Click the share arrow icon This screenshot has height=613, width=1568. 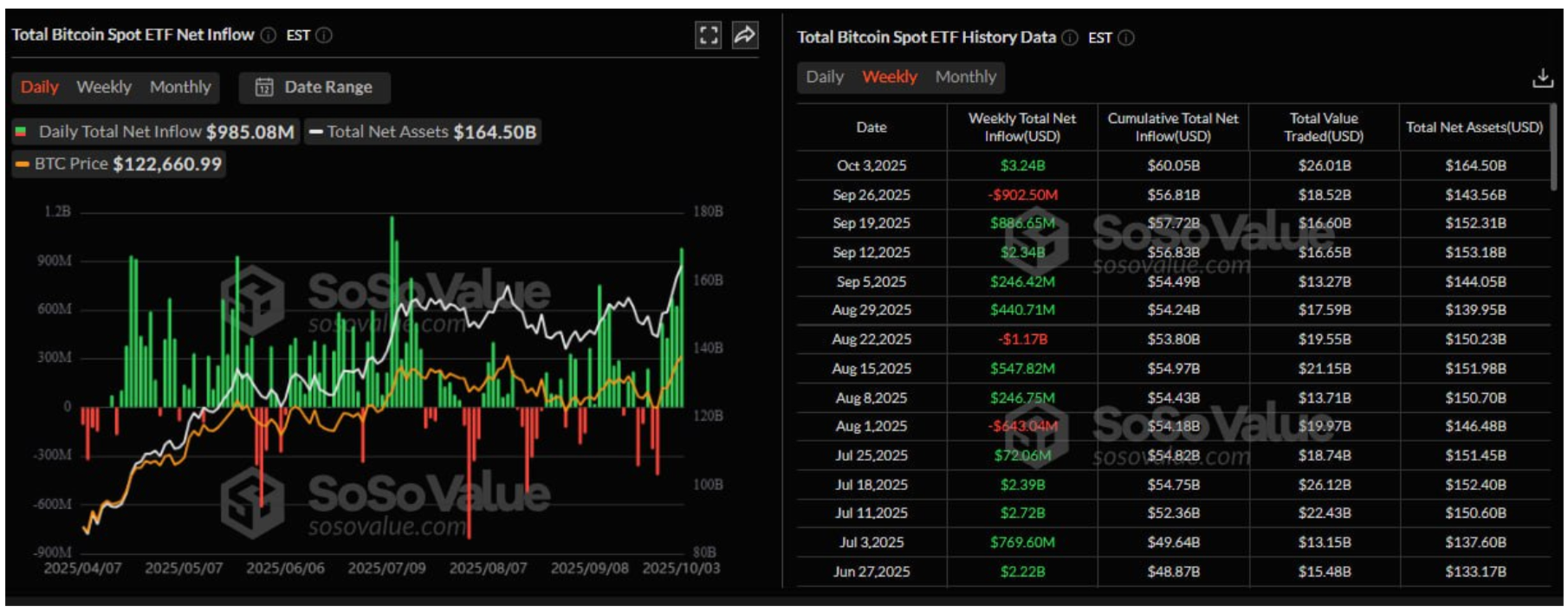(x=744, y=35)
